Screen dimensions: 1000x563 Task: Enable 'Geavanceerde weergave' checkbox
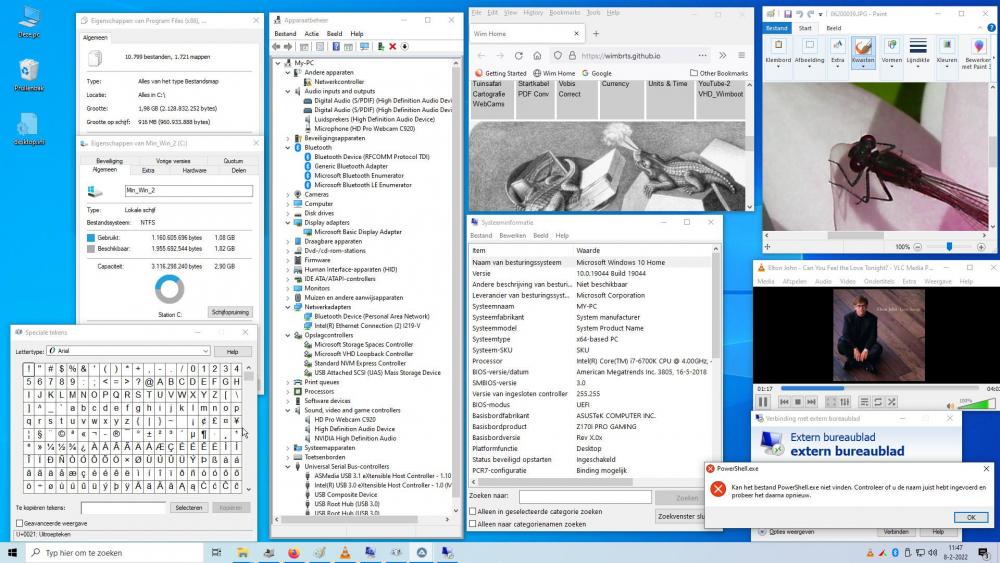20,523
